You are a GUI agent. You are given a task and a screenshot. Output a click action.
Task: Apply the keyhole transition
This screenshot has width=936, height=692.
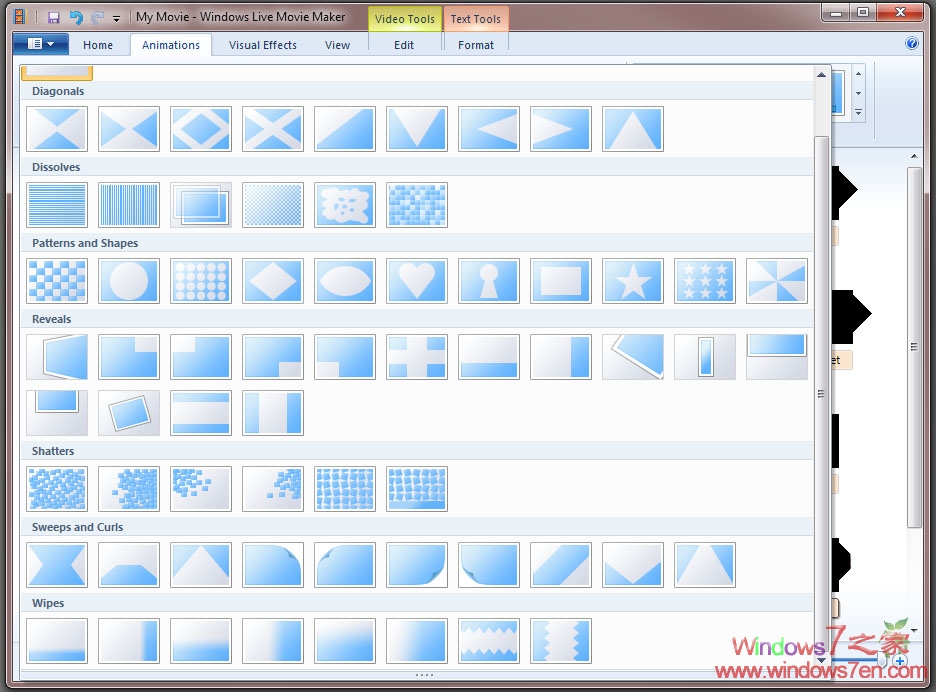pyautogui.click(x=489, y=281)
